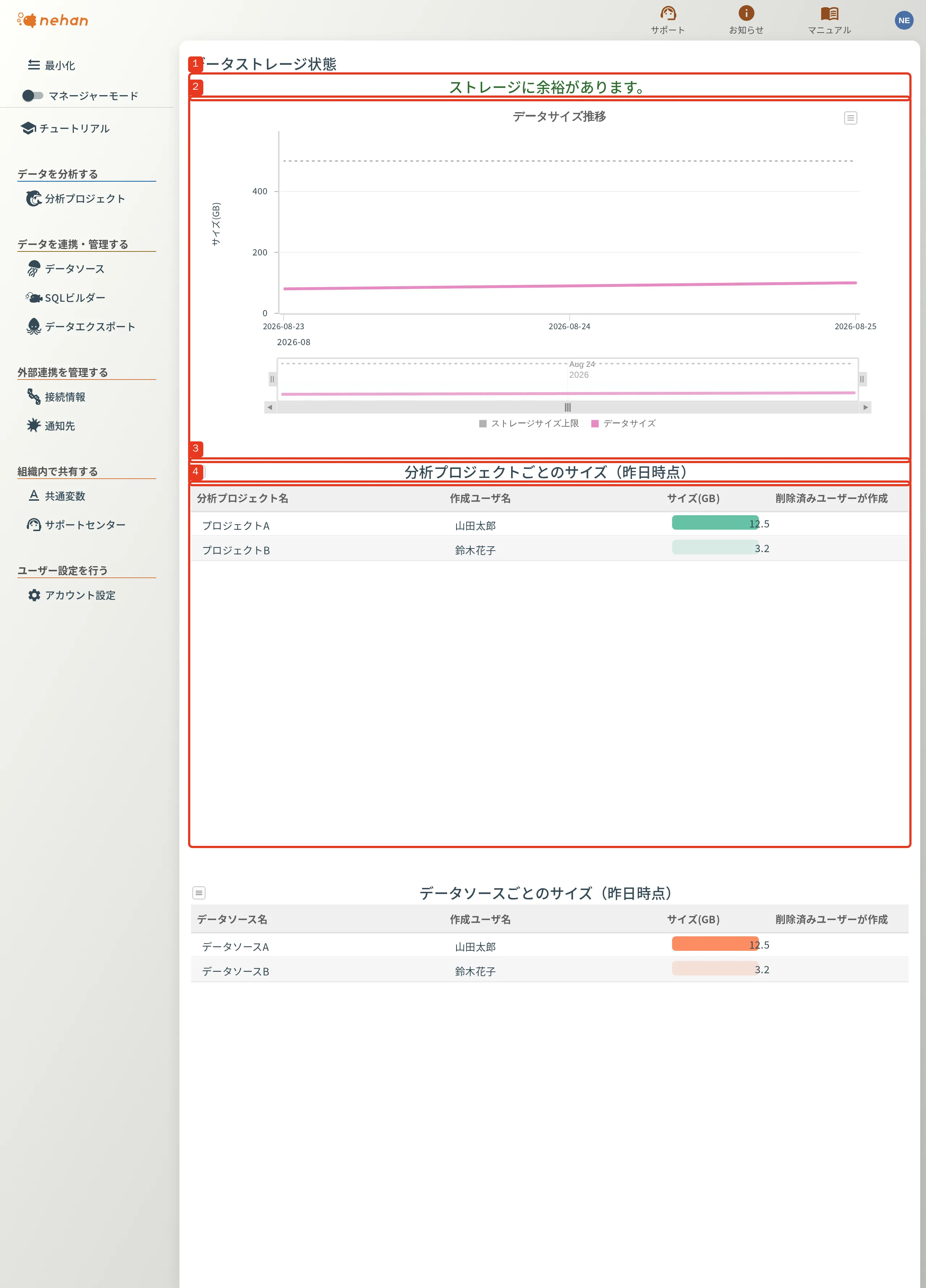Open チュートリアル in the sidebar

[x=65, y=128]
